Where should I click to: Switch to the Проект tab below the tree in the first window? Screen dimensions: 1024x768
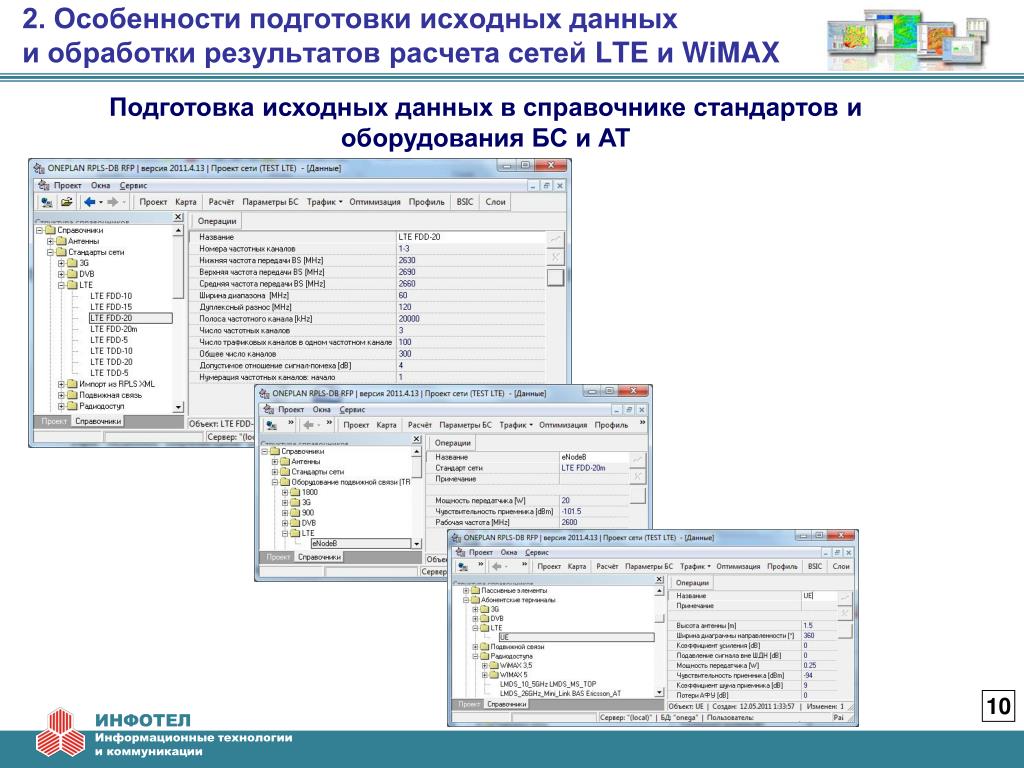coord(54,421)
